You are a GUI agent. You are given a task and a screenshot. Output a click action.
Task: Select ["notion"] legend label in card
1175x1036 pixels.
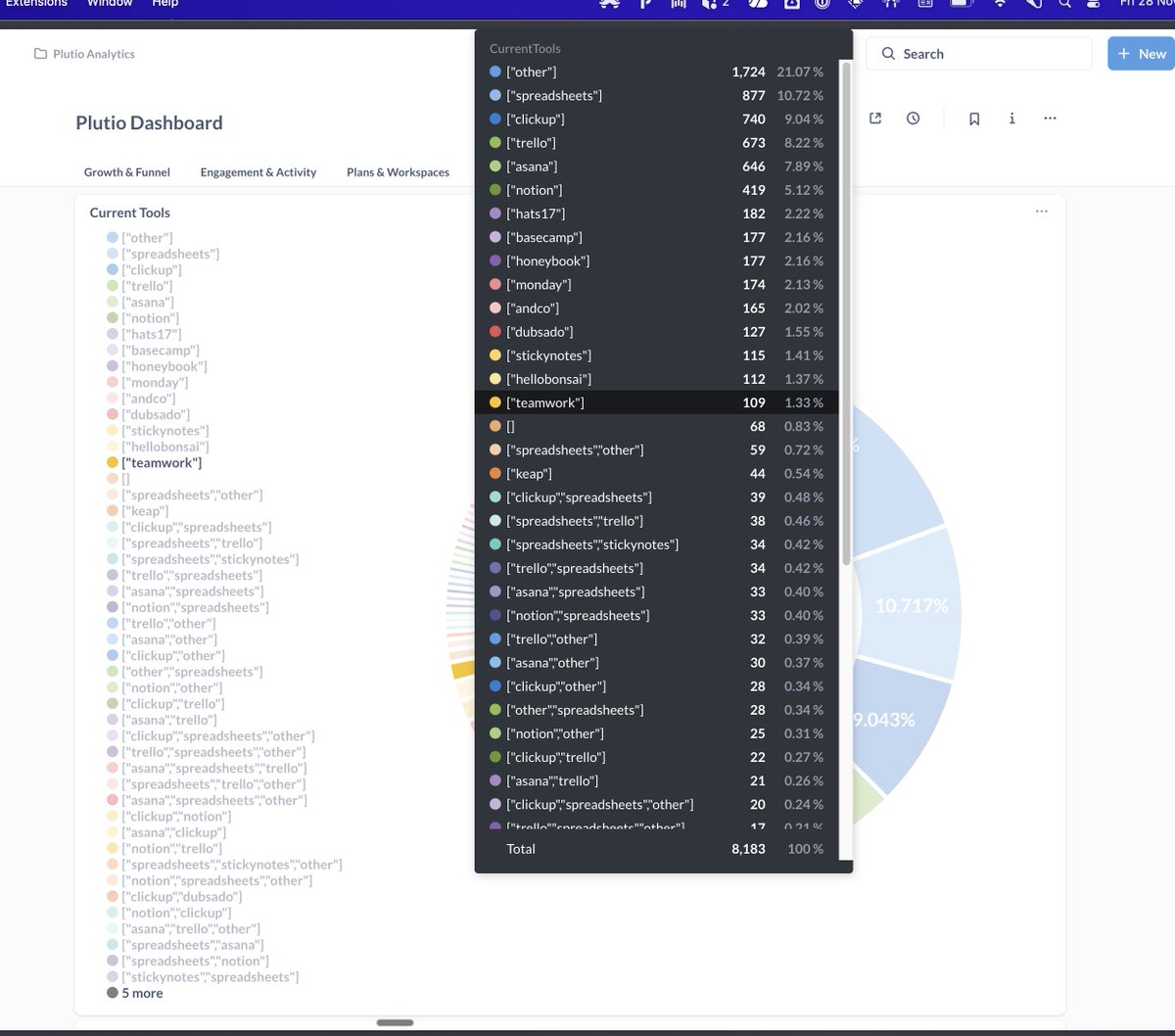151,318
